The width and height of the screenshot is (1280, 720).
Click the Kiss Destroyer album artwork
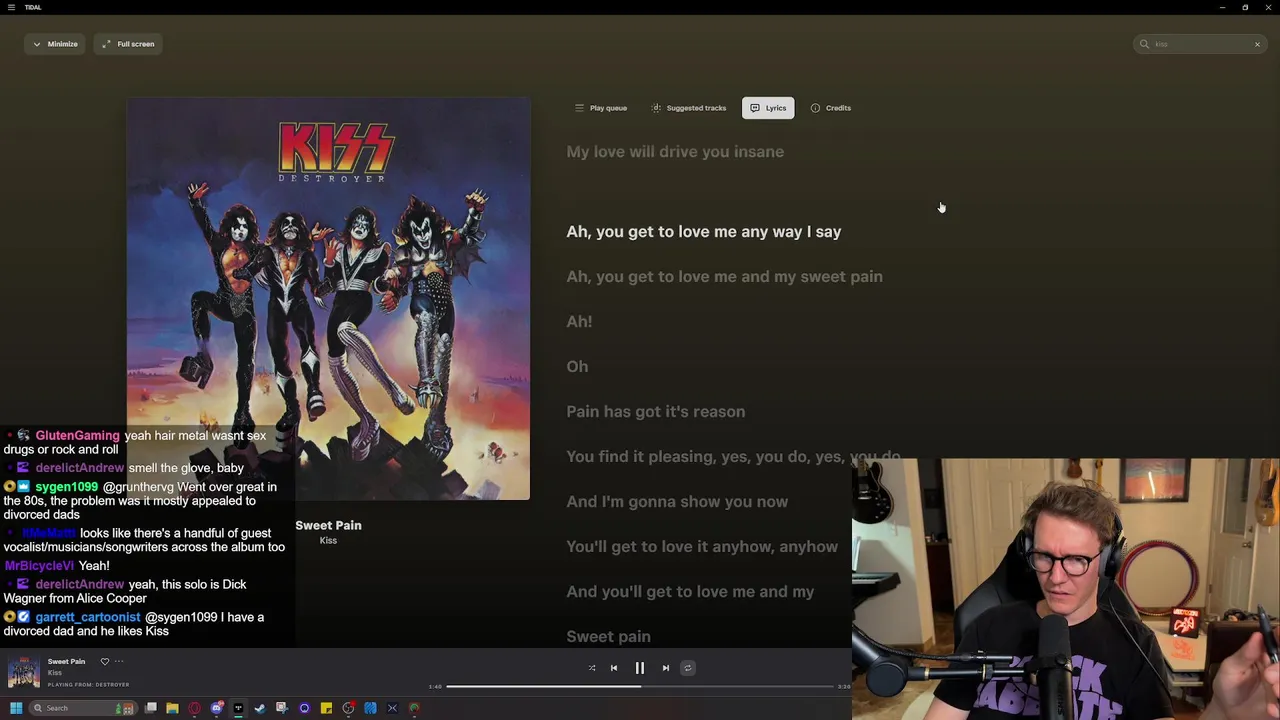[328, 298]
